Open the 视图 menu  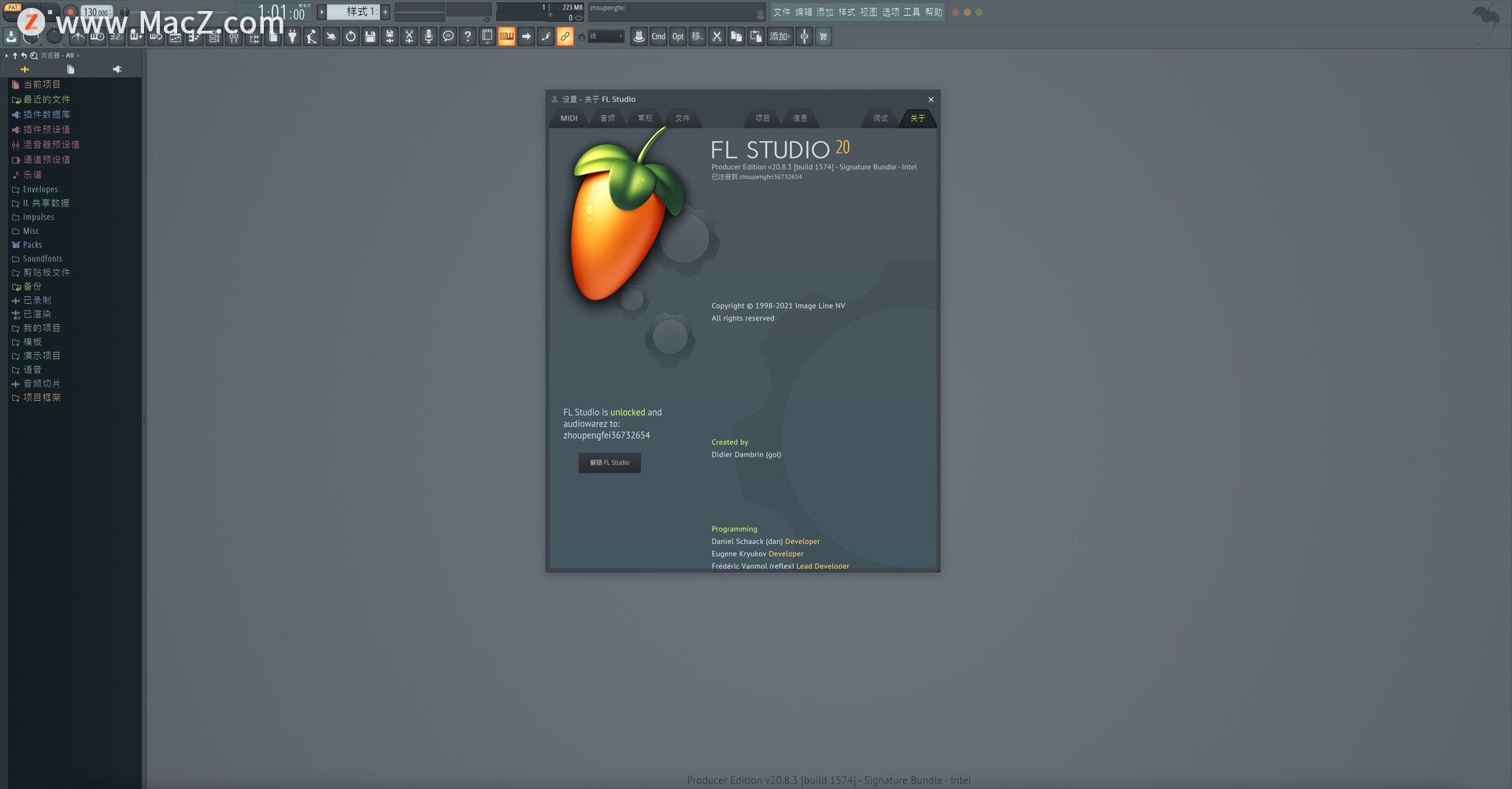tap(869, 12)
